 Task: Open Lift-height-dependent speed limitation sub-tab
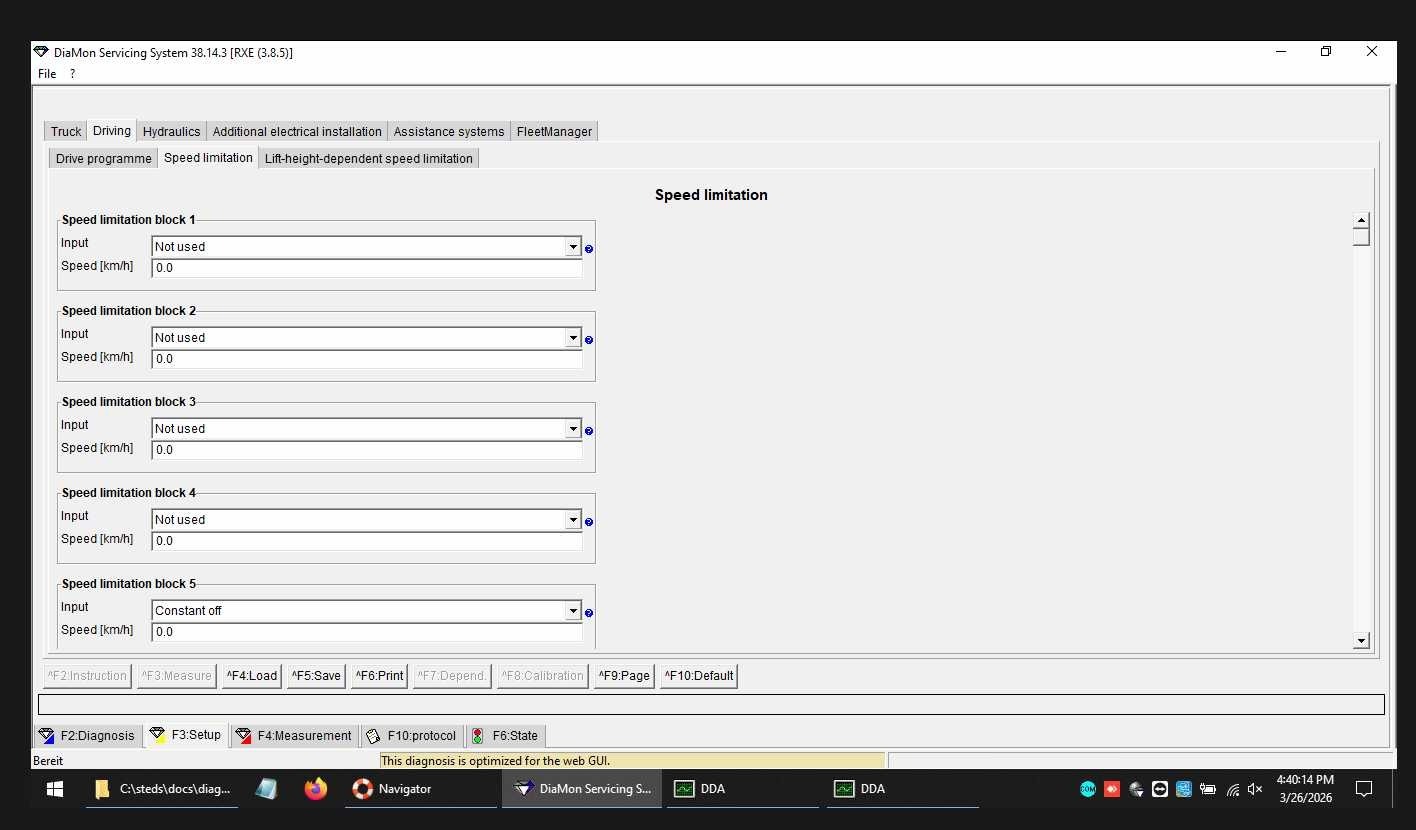coord(369,159)
